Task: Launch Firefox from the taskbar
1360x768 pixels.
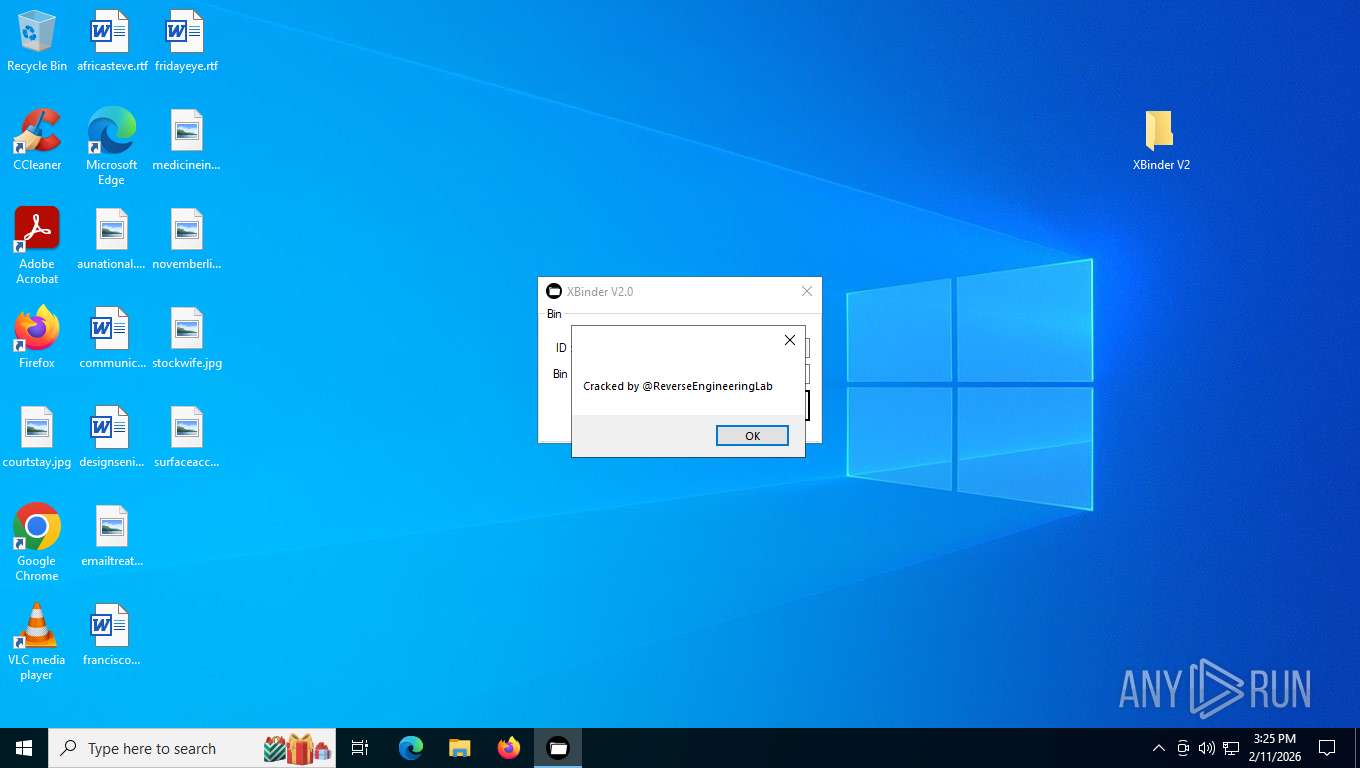Action: pyautogui.click(x=509, y=748)
